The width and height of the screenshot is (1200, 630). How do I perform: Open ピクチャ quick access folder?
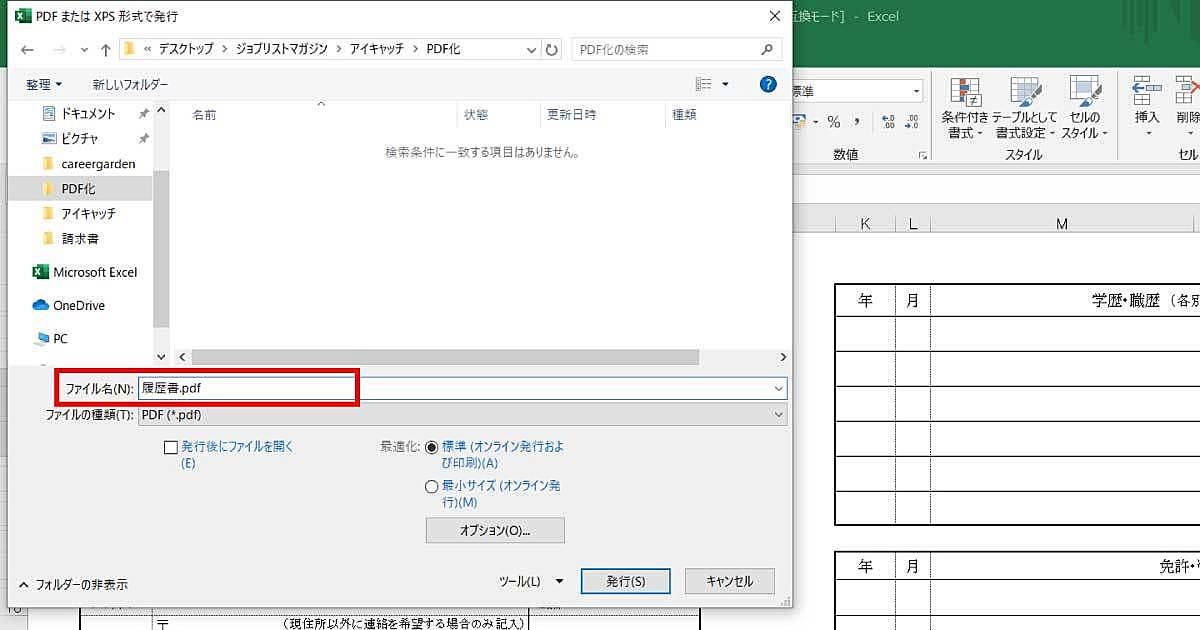[70, 138]
